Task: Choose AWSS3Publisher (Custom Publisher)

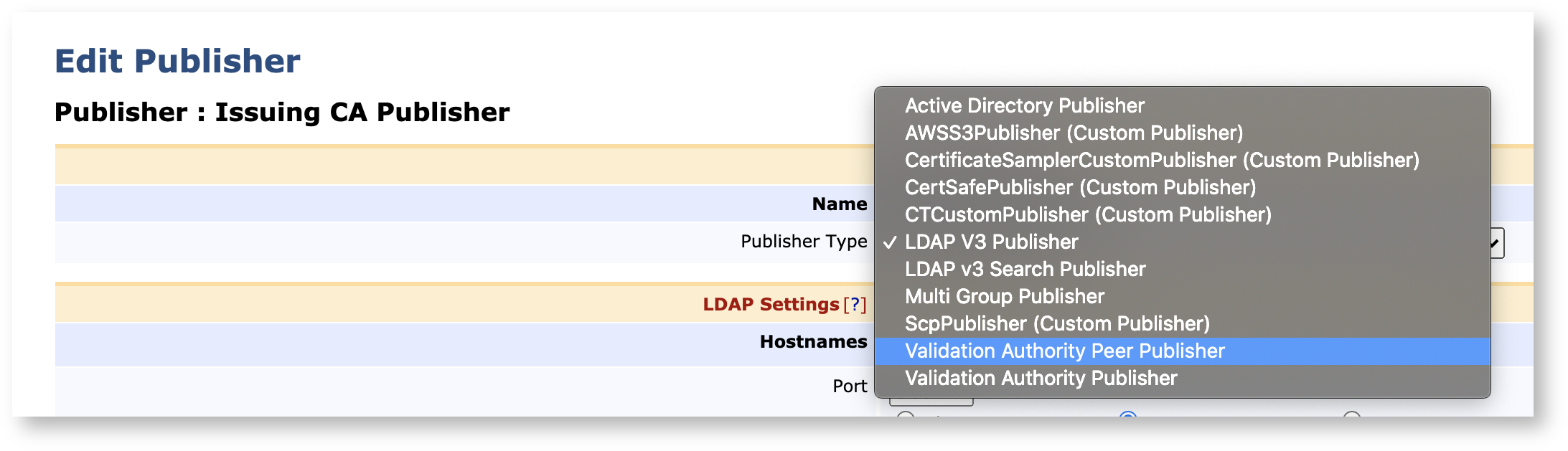Action: tap(1074, 133)
